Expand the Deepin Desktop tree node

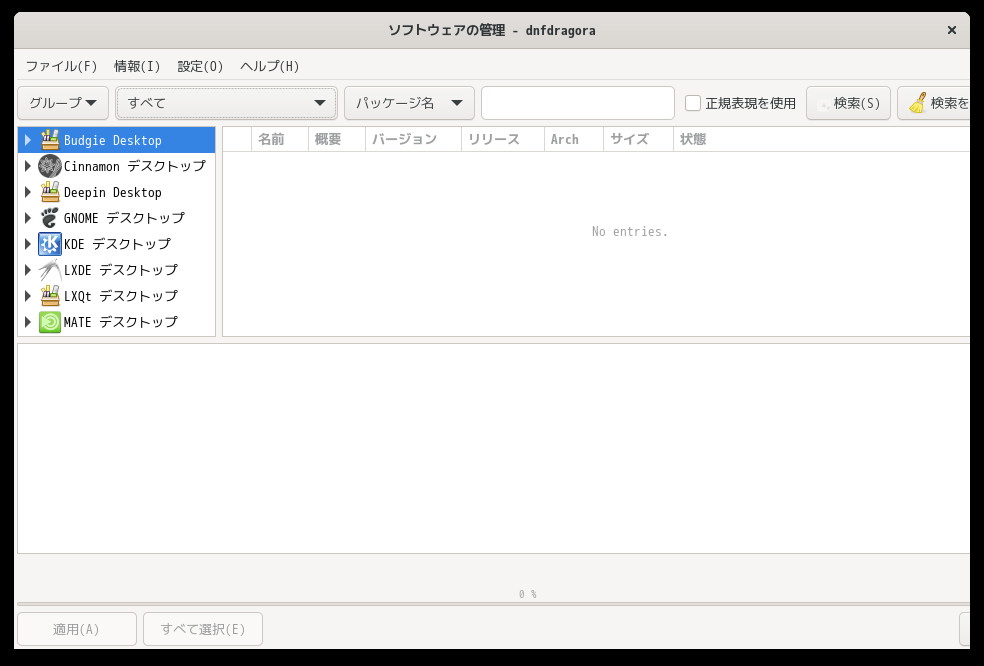[x=28, y=192]
